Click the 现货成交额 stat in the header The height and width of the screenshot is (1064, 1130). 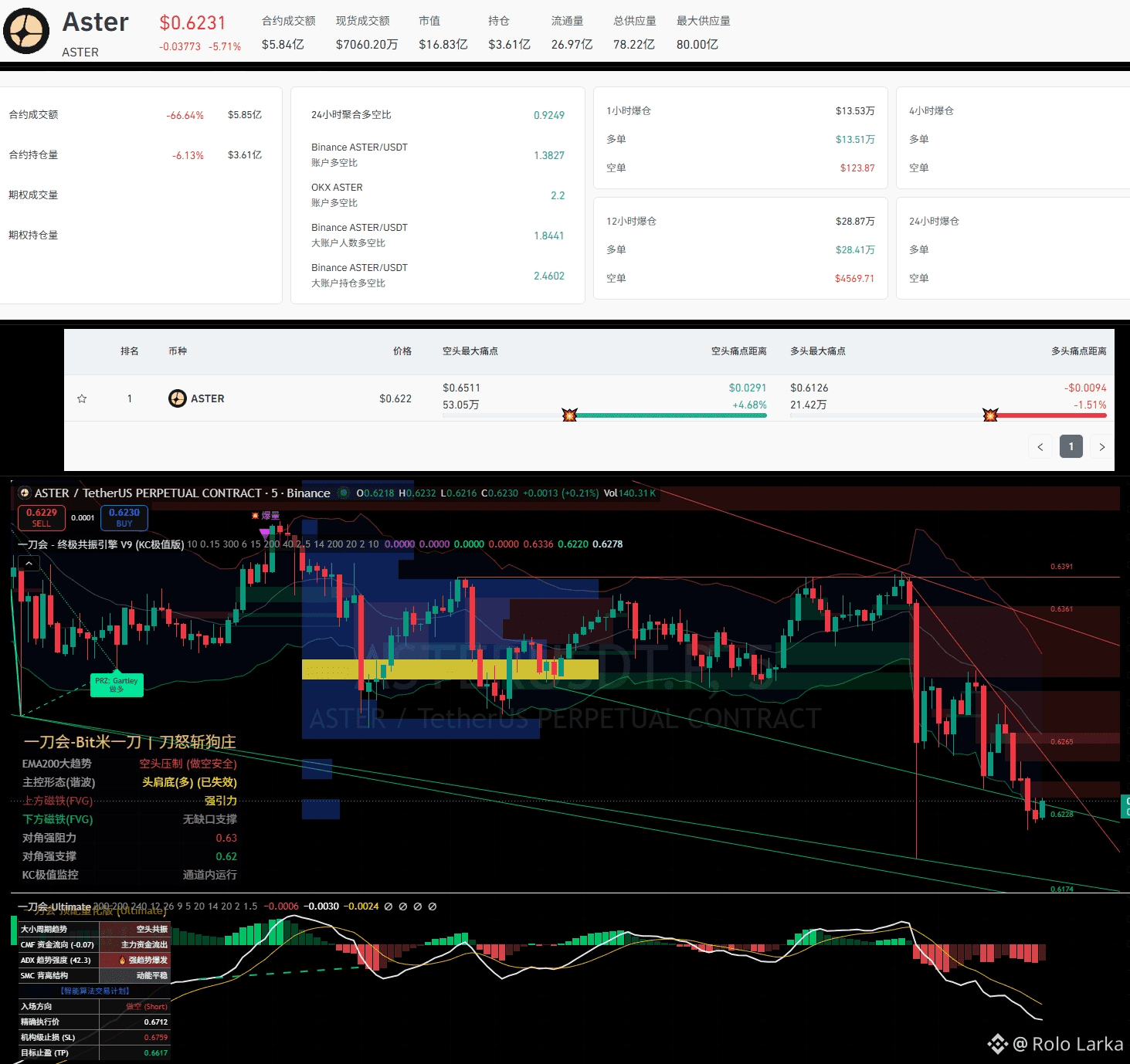point(367,32)
